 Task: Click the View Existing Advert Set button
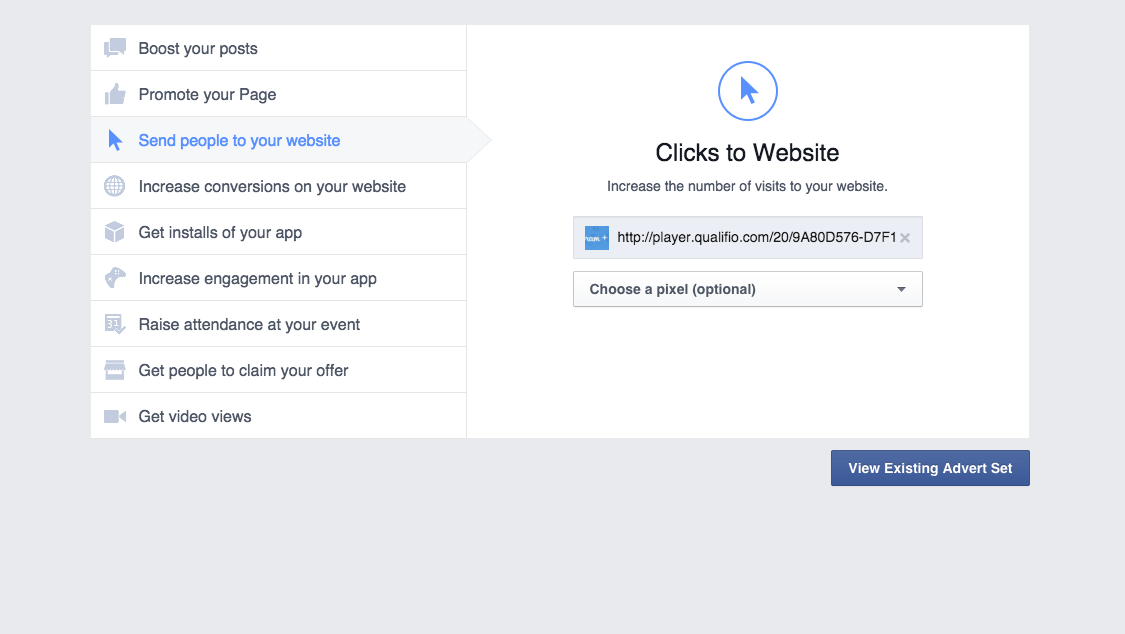click(930, 468)
